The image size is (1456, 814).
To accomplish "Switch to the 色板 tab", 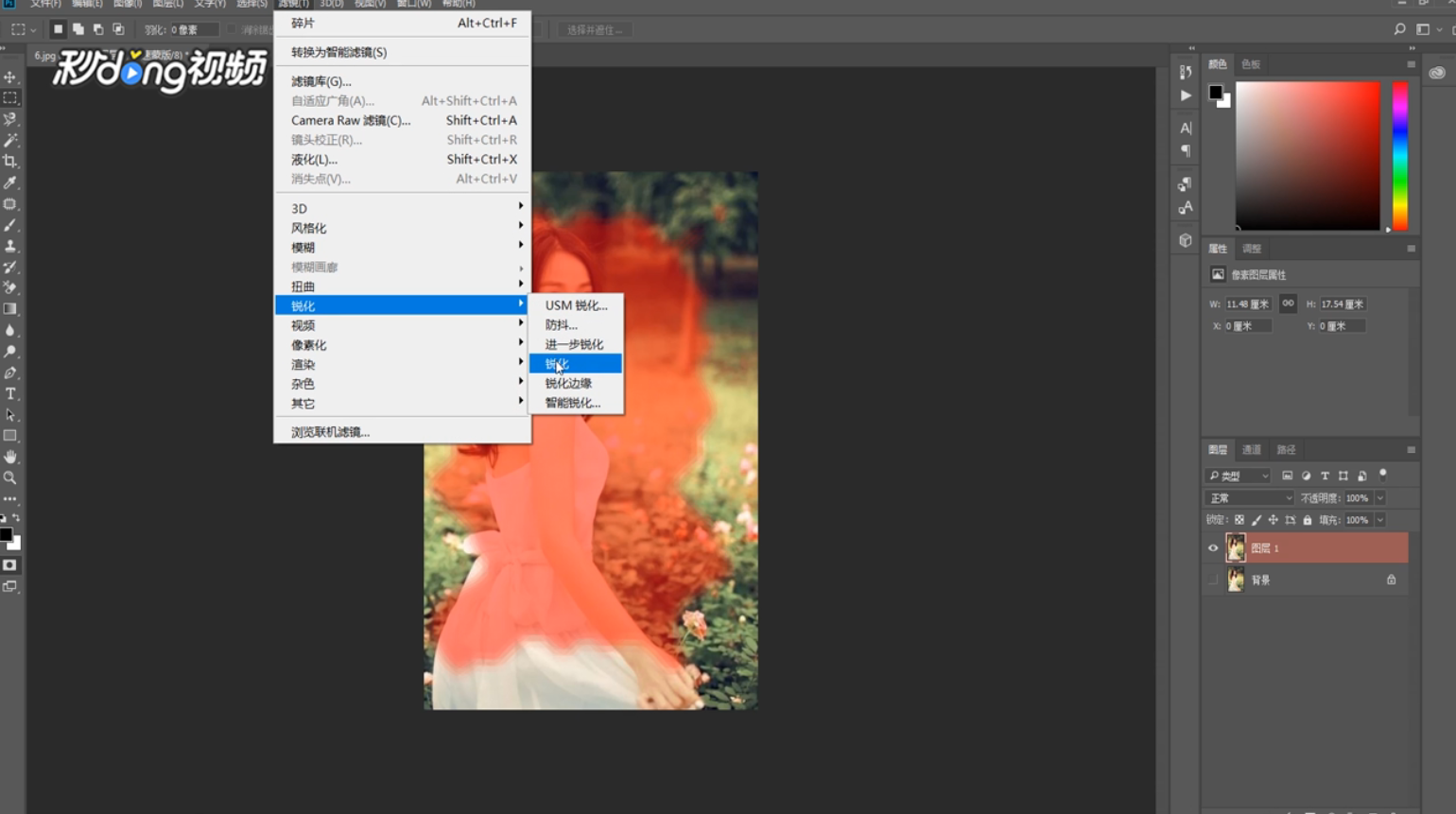I will point(1251,64).
